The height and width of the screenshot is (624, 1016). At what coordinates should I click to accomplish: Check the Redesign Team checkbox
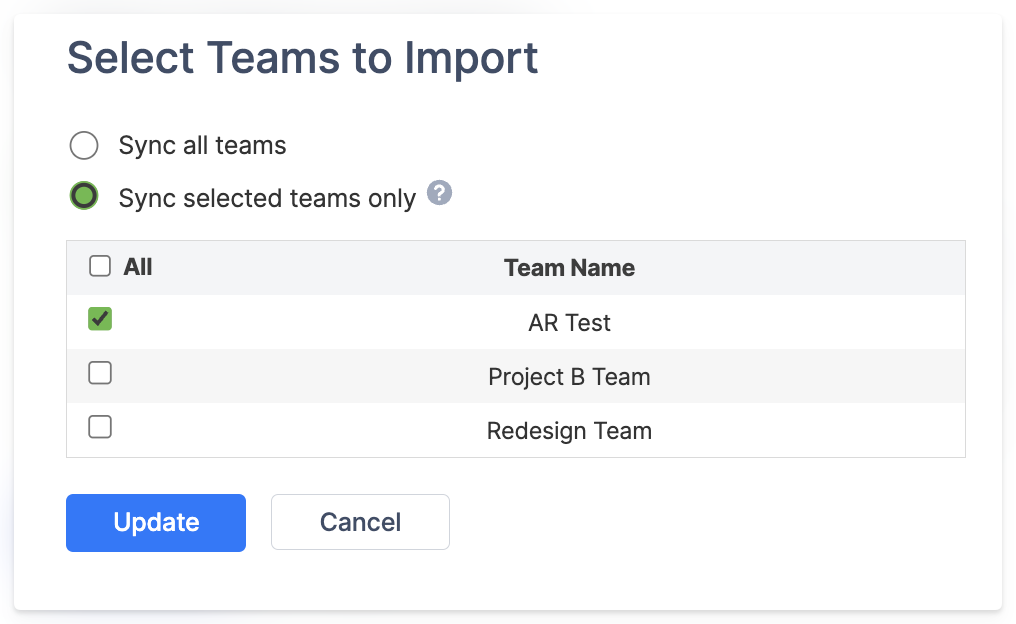click(x=100, y=427)
